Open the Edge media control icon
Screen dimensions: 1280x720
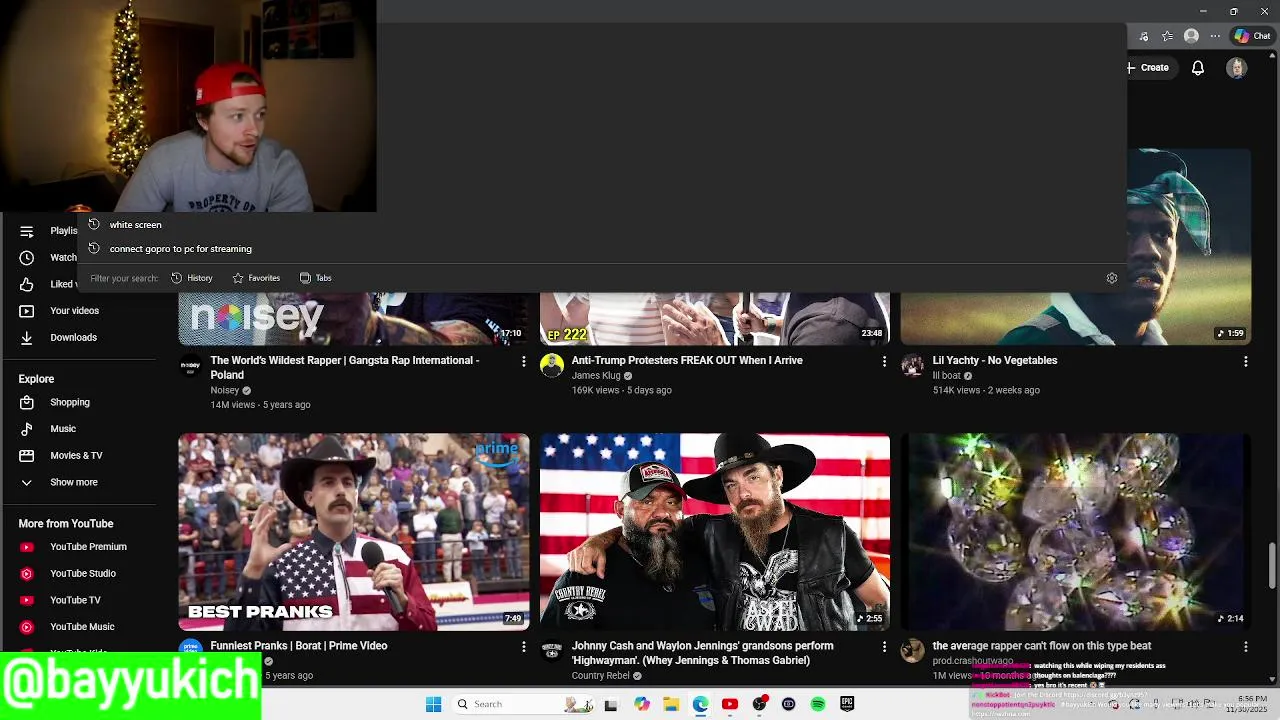tap(1144, 36)
